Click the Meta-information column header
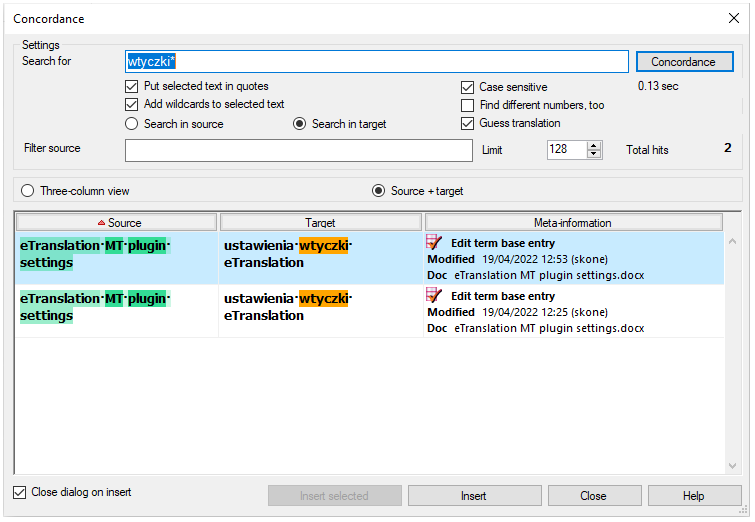The height and width of the screenshot is (522, 755). click(x=573, y=222)
